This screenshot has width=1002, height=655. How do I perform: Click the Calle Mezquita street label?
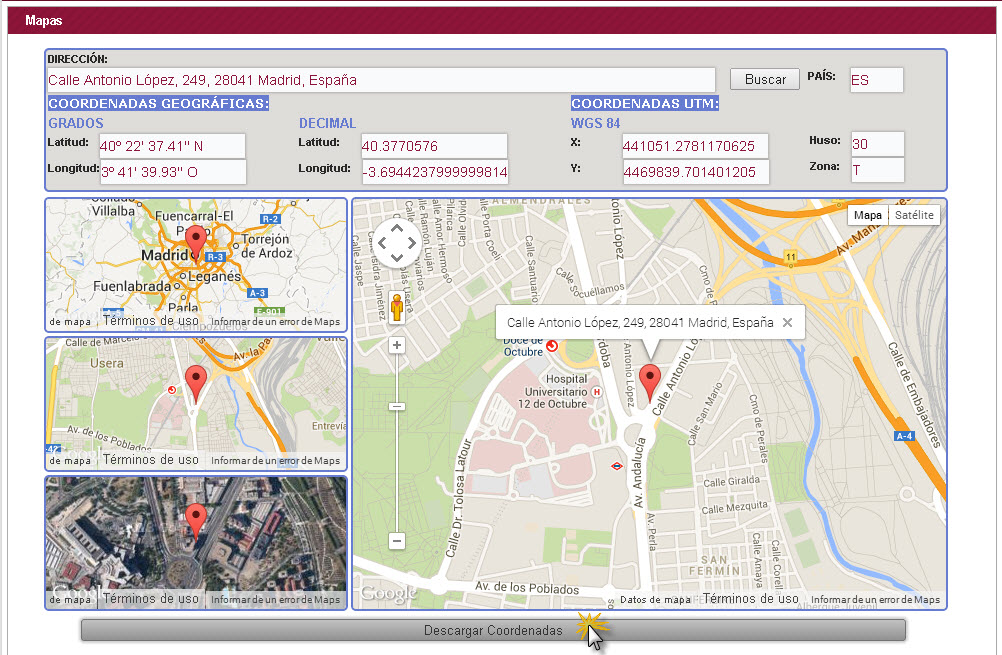coord(734,507)
